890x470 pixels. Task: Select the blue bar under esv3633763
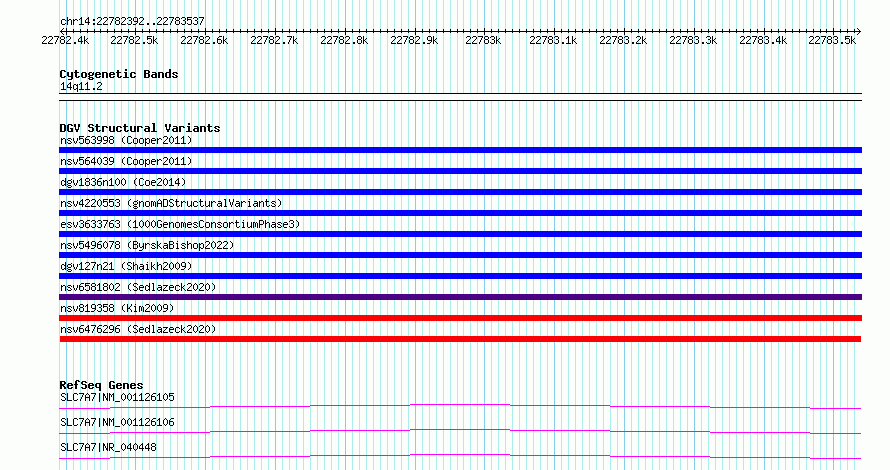click(x=460, y=234)
